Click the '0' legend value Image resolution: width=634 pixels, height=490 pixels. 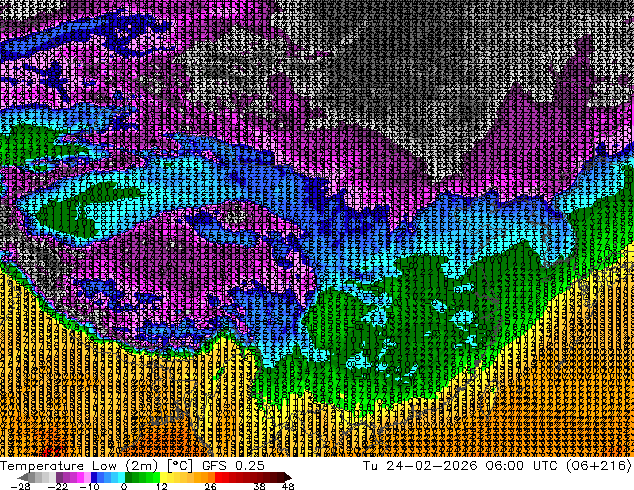(x=124, y=486)
